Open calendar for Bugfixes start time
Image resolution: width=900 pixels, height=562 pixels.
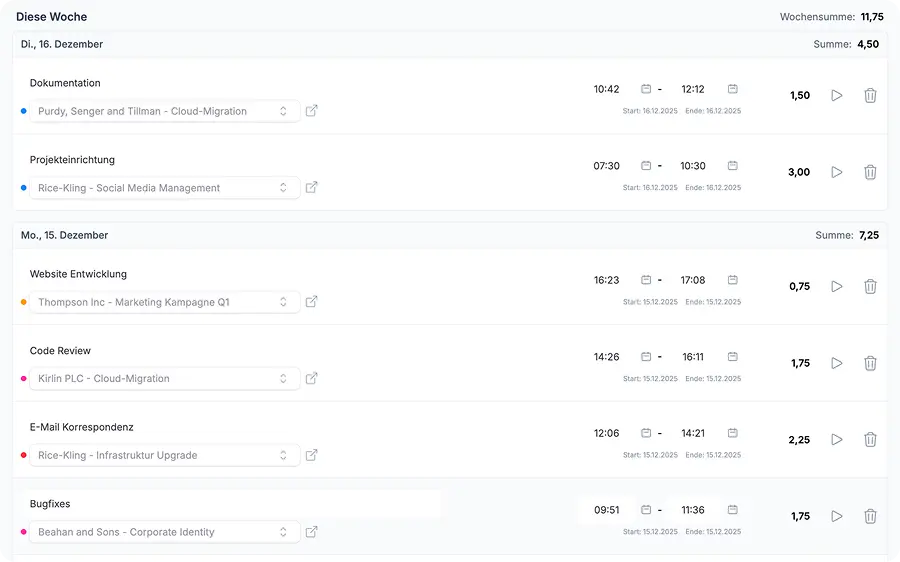[646, 510]
